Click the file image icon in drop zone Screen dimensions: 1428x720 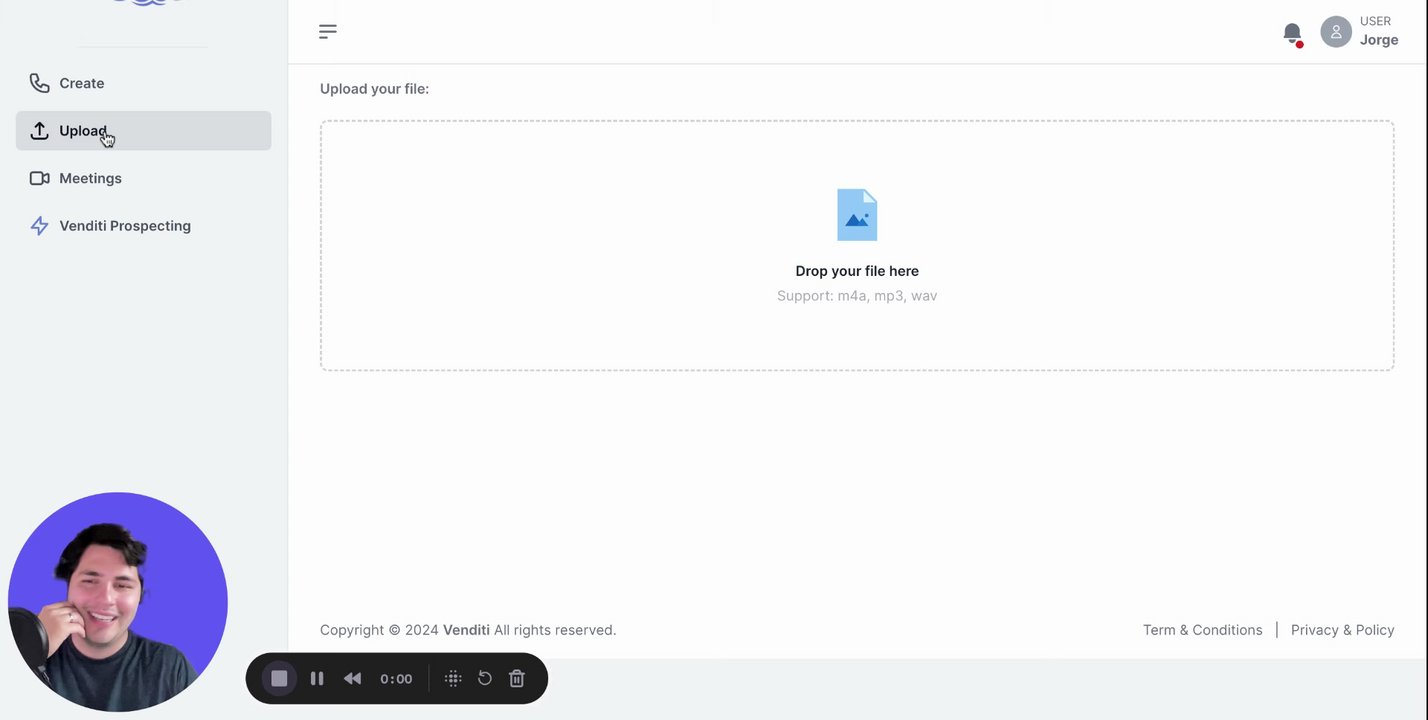point(857,215)
